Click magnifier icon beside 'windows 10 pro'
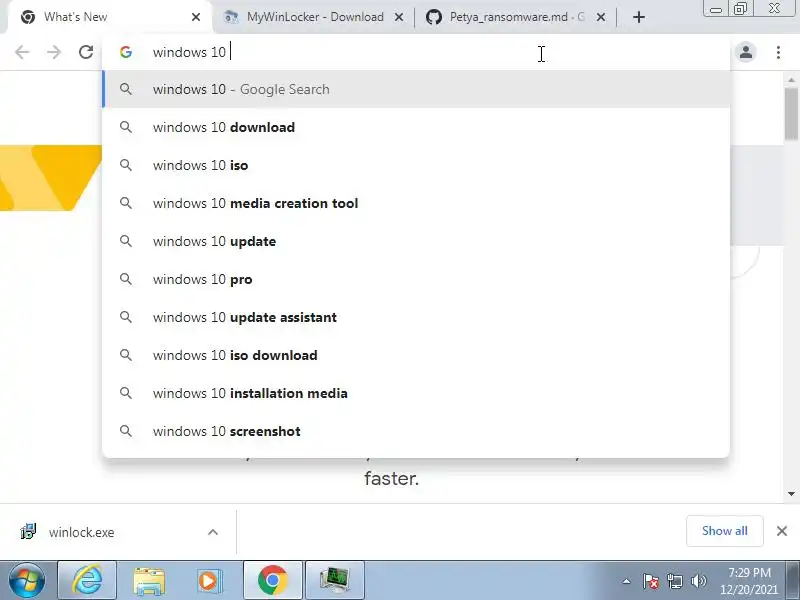Screen dimensions: 800x600 [x=126, y=279]
